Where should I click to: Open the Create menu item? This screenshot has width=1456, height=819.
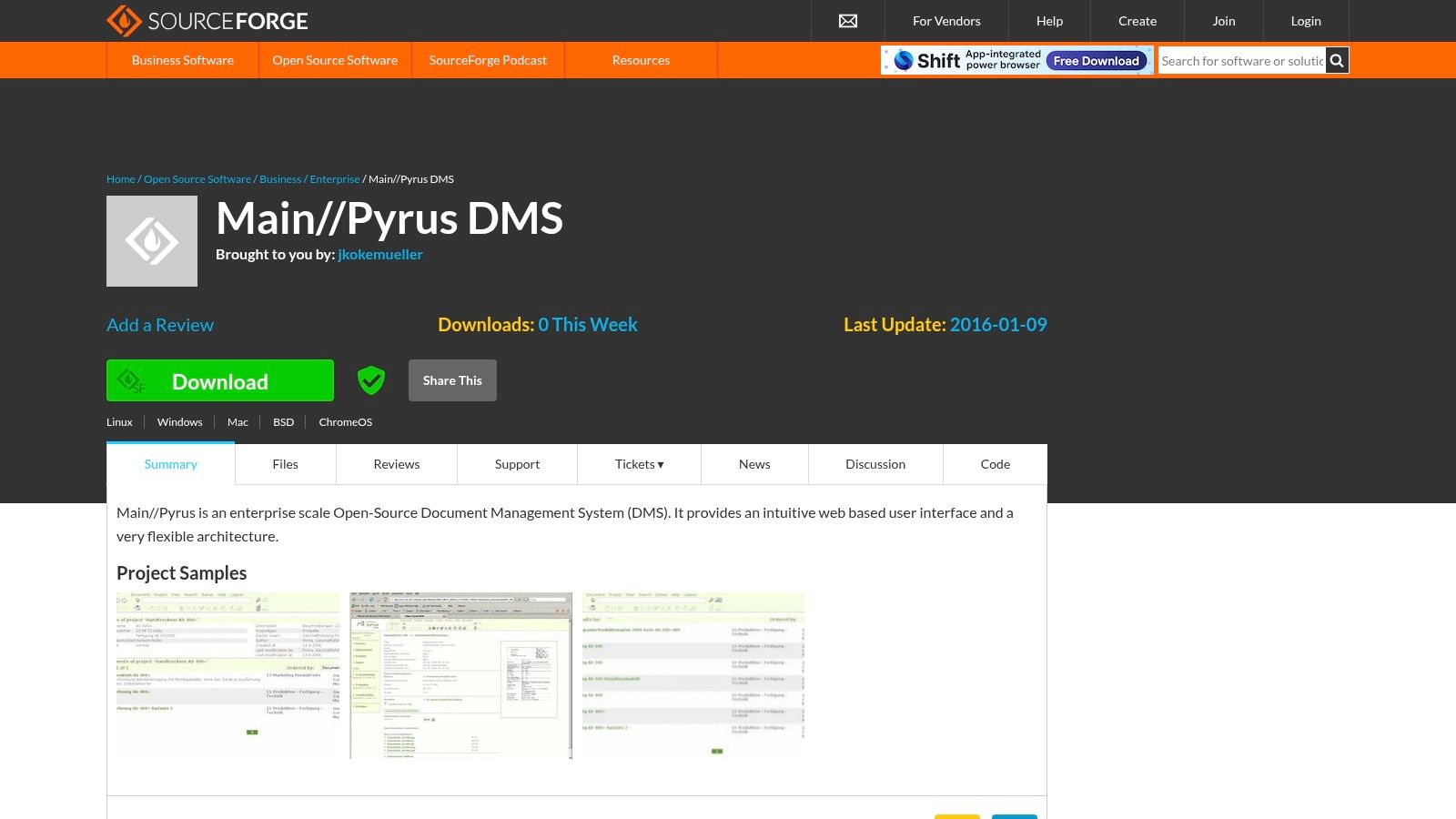1137,21
